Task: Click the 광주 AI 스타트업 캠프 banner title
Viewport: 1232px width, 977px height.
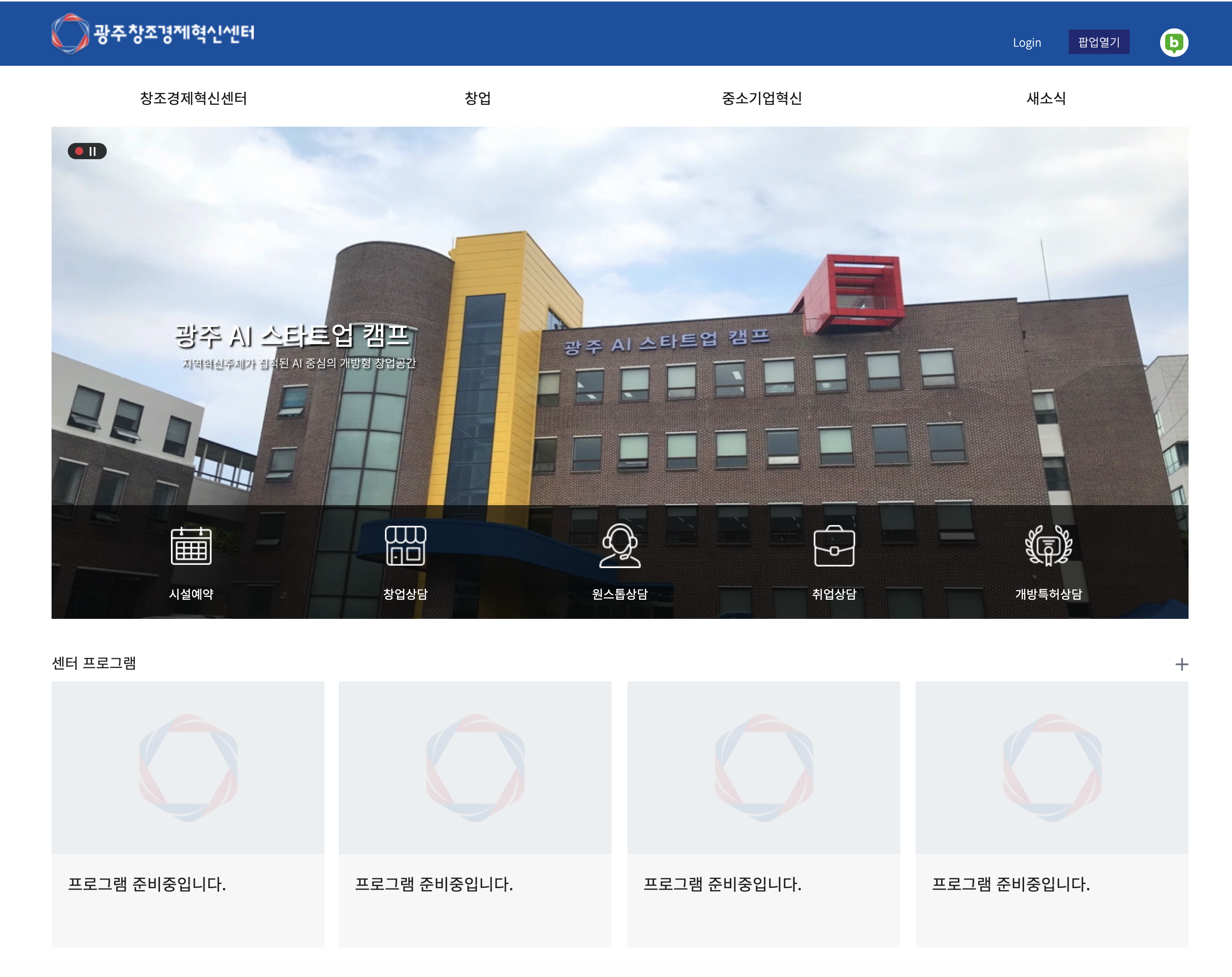Action: click(x=292, y=335)
